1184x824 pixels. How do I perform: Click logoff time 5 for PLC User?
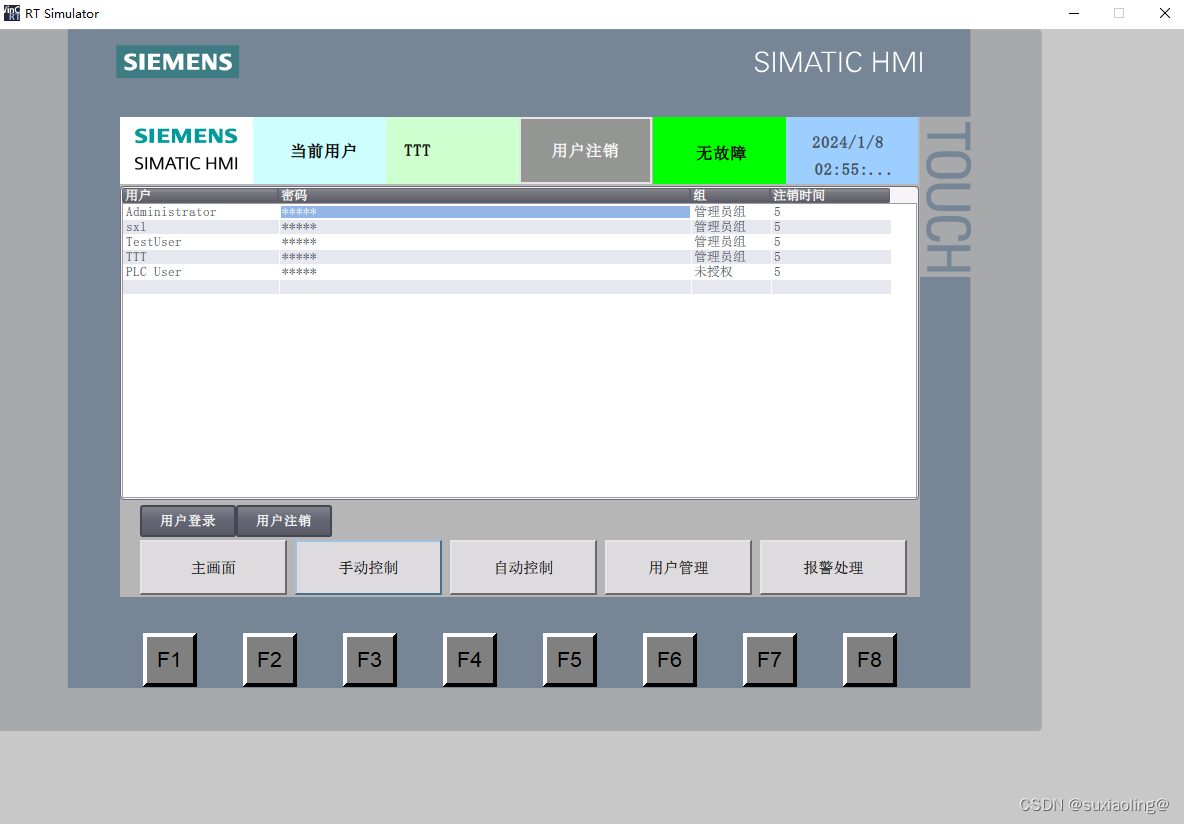(x=831, y=272)
